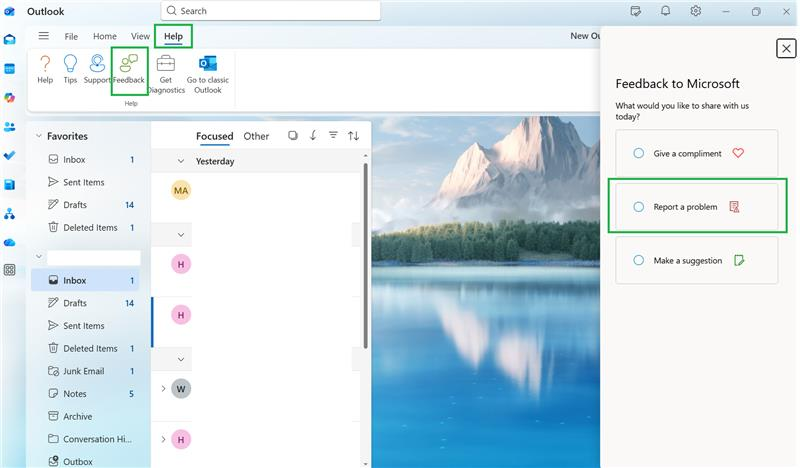Open the Junk Email folder

point(85,371)
